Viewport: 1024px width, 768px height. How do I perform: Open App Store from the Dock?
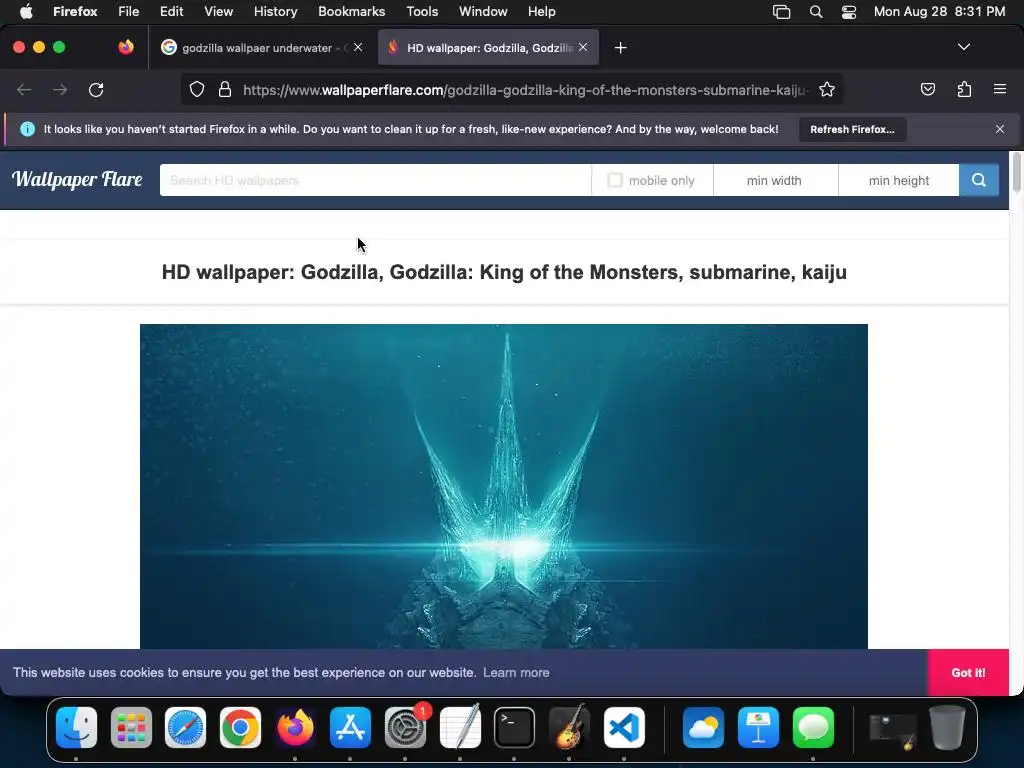[351, 728]
